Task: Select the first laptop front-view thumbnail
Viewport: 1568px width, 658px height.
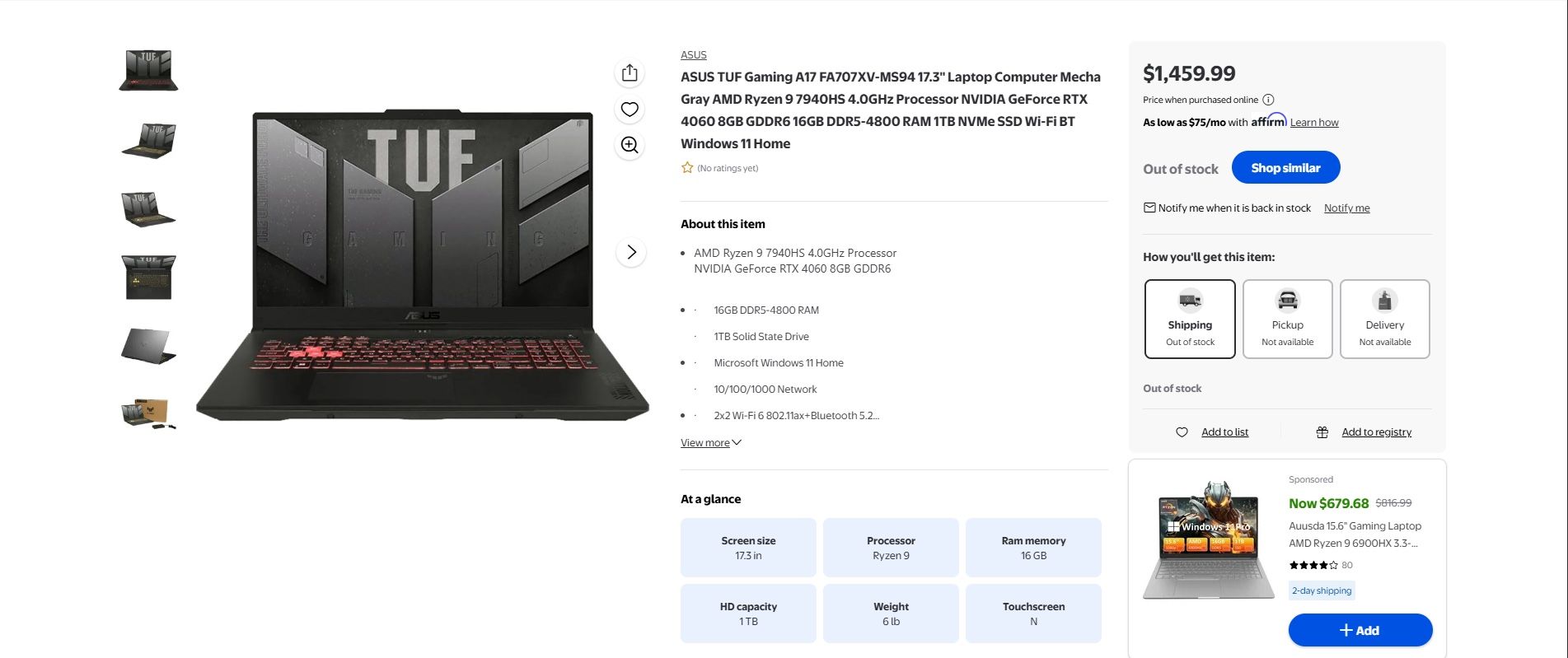Action: point(148,70)
